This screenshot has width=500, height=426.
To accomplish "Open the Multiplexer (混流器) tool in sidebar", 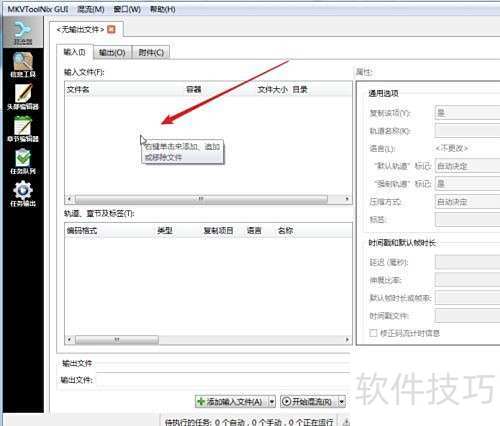I will 23,33.
